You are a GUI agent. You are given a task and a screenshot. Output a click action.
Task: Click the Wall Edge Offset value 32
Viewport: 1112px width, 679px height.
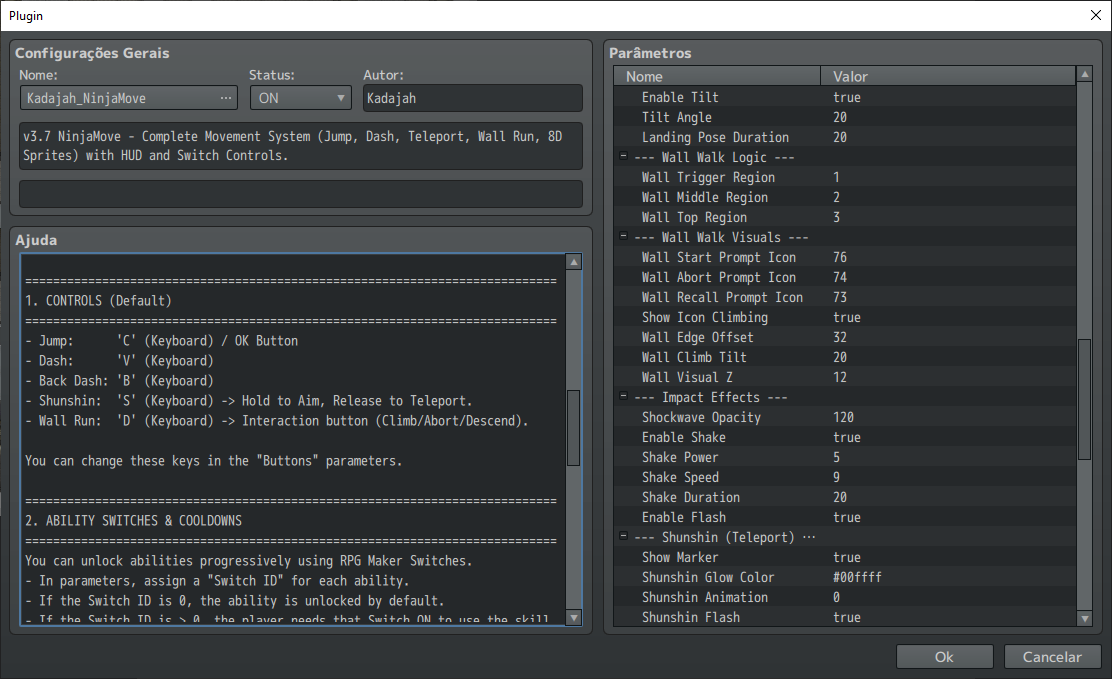840,337
